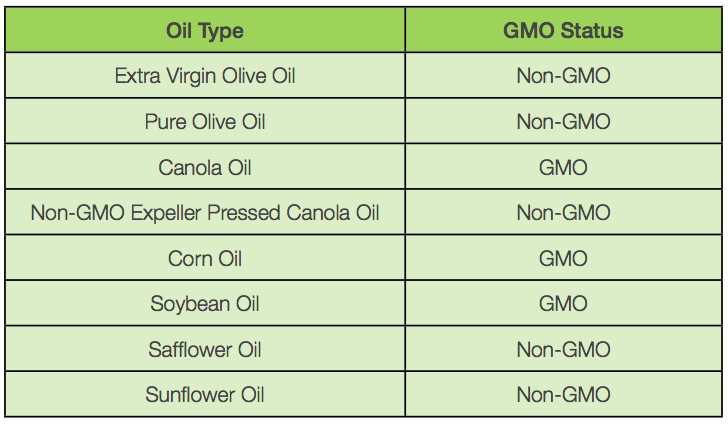Click GMO status of Extra Virgin Olive Oil
The width and height of the screenshot is (728, 424).
pos(563,76)
